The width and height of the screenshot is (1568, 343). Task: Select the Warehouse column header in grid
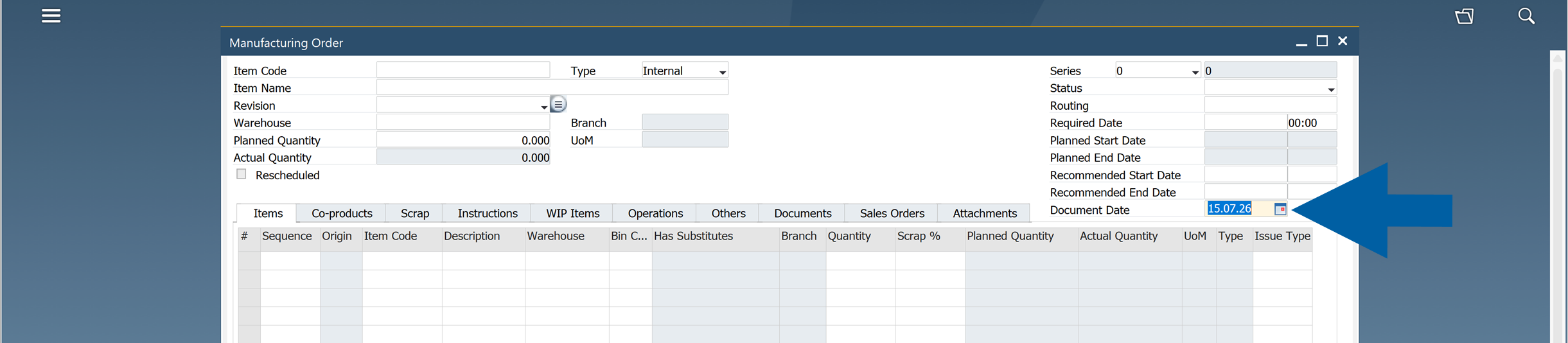click(x=567, y=236)
